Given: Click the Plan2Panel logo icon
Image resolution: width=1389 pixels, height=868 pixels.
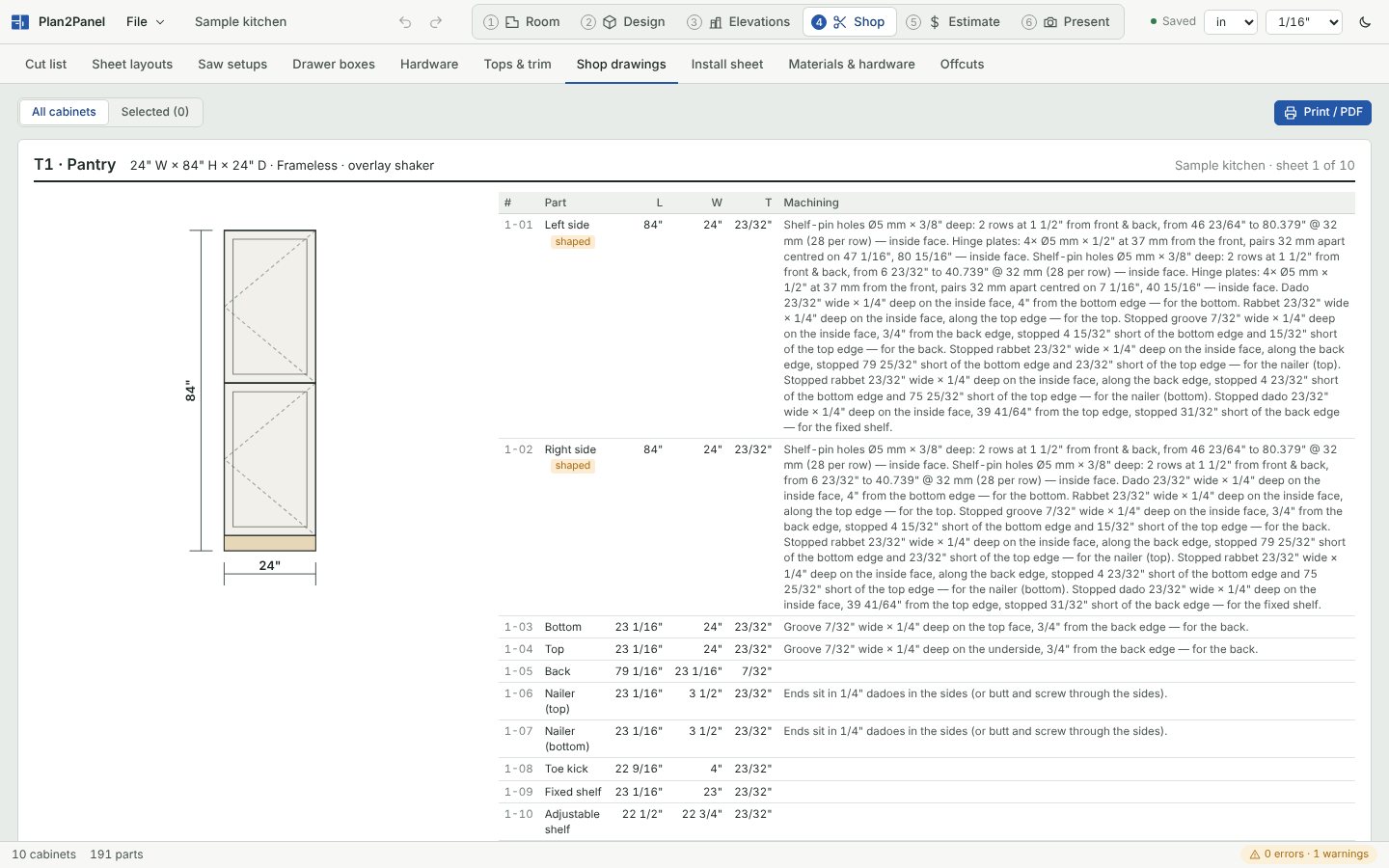Looking at the screenshot, I should [20, 21].
